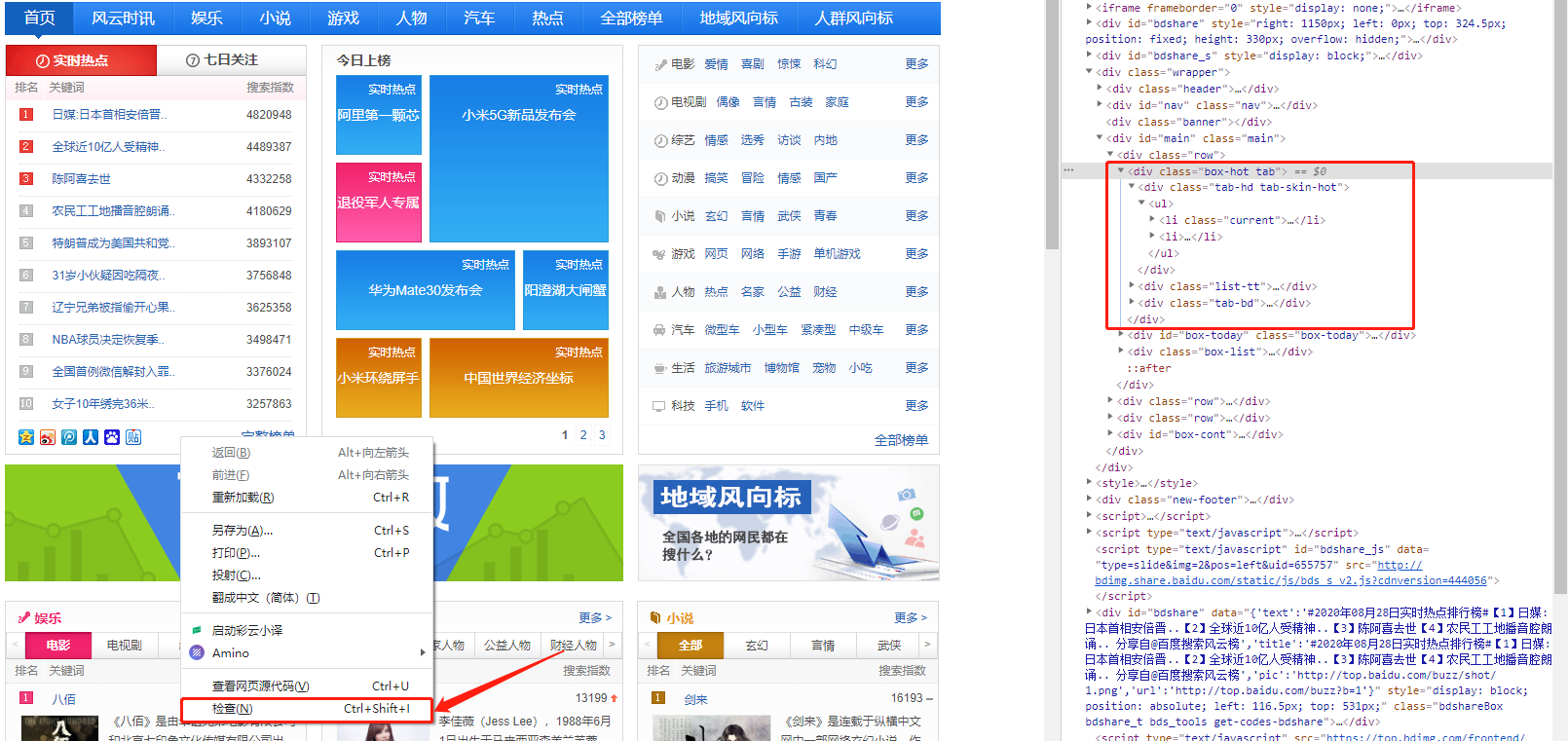The image size is (1568, 741).
Task: Go to page 2 of 今日上榜
Action: 583,435
